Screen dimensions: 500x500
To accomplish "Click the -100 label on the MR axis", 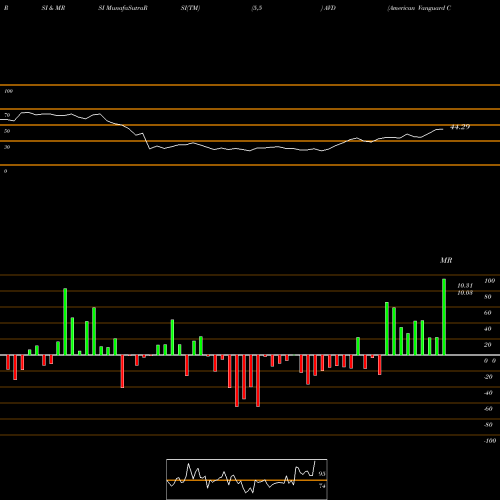I will (490, 441).
